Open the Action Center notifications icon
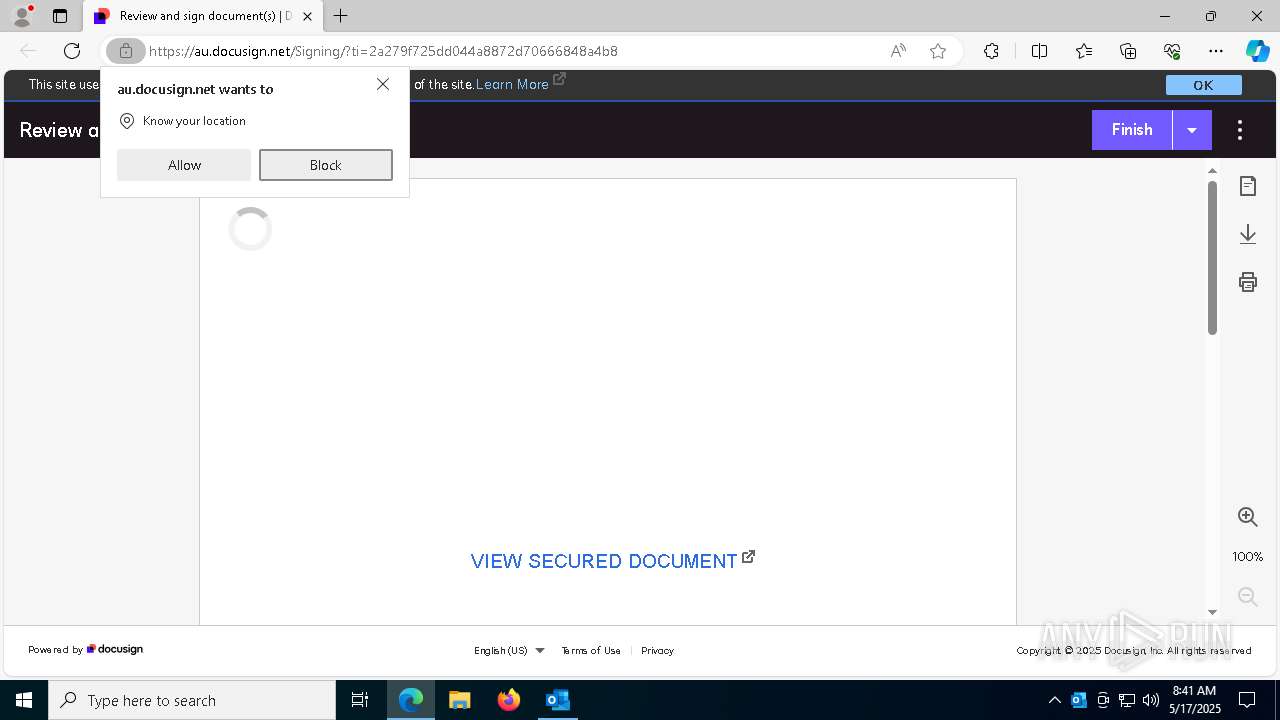The width and height of the screenshot is (1280, 720). click(x=1247, y=700)
